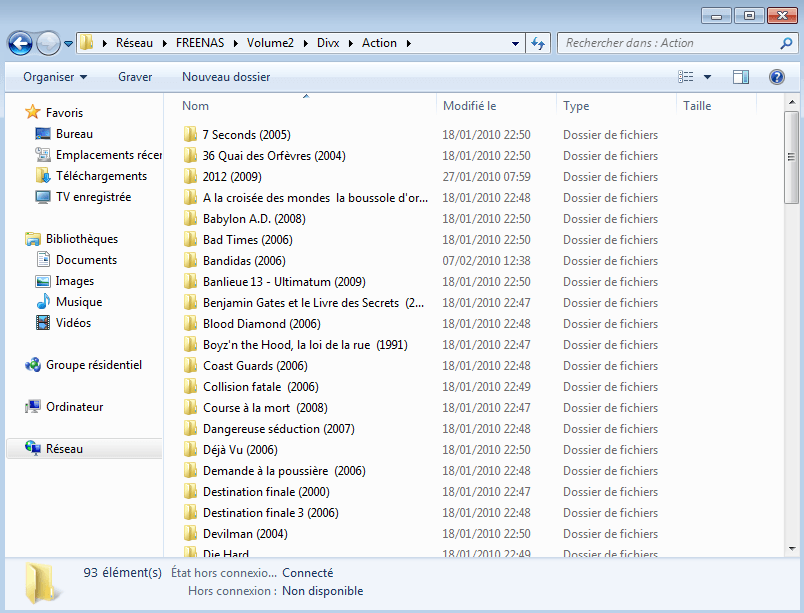Open the address bar history dropdown arrow
This screenshot has width=804, height=613.
coord(515,44)
